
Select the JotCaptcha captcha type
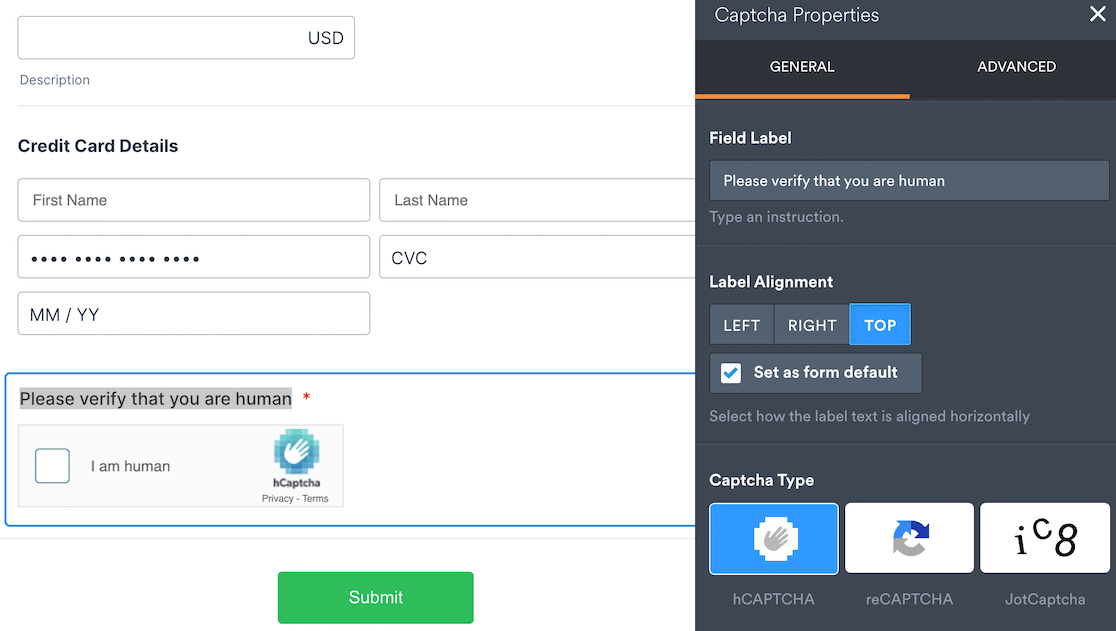tap(1044, 538)
